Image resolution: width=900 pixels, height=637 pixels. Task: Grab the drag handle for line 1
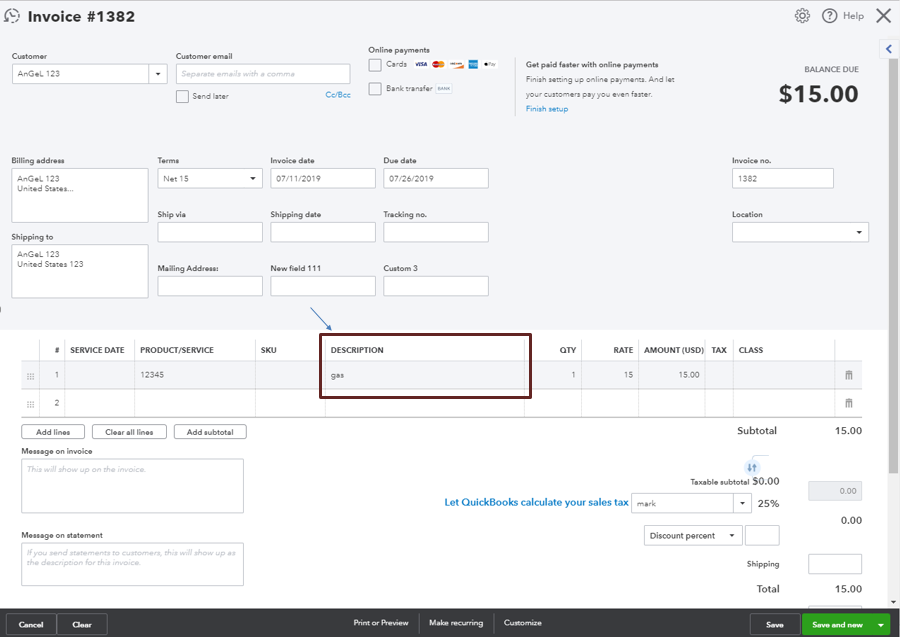(30, 376)
